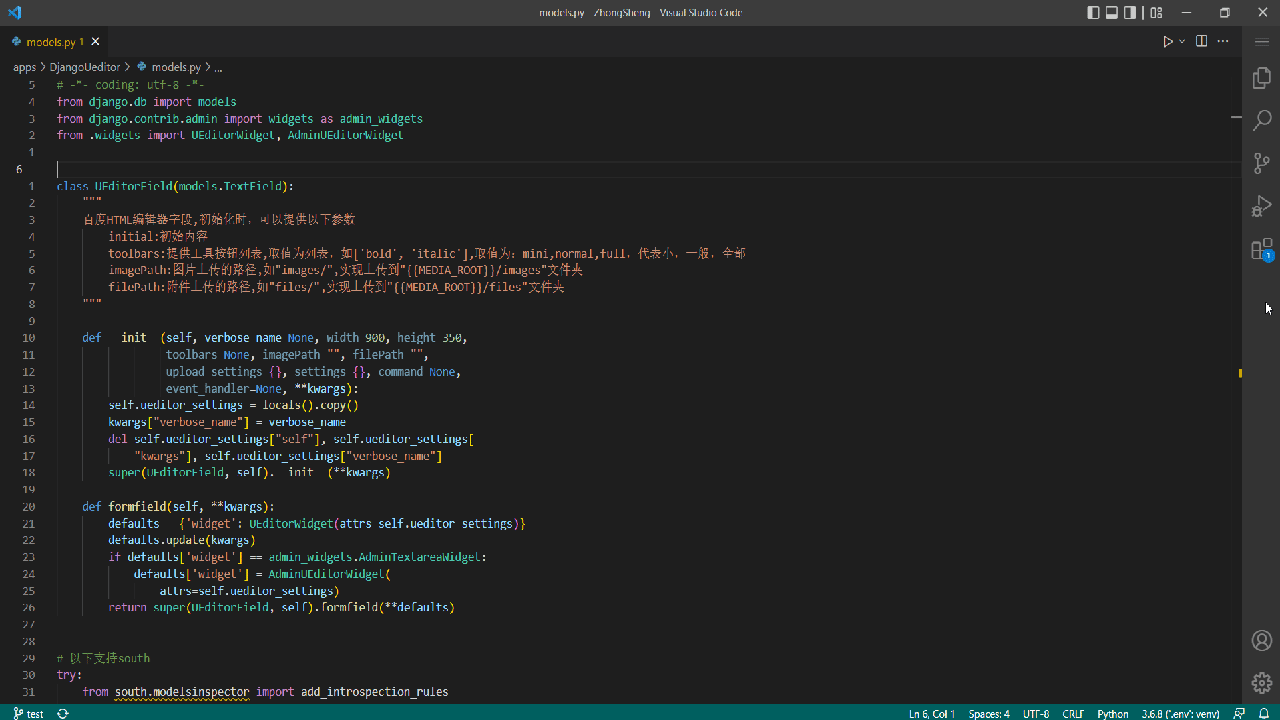Screen dimensions: 1280x720
Task: Switch the Python interpreter 3.6.8 venv
Action: [x=1181, y=713]
